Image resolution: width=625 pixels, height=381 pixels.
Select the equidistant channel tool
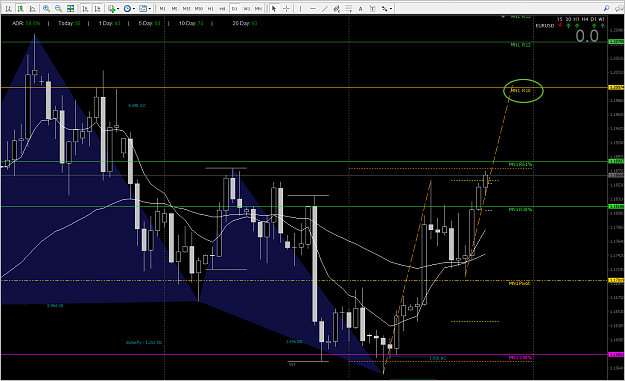(x=337, y=8)
